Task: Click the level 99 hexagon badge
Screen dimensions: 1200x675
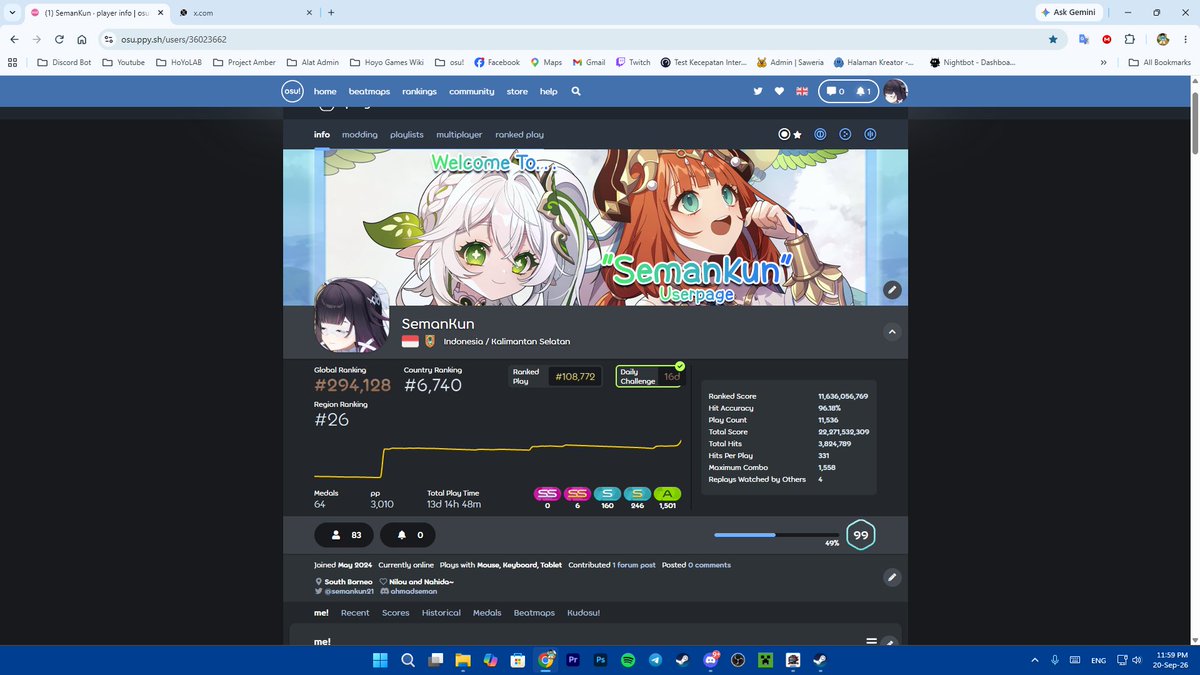Action: (860, 535)
